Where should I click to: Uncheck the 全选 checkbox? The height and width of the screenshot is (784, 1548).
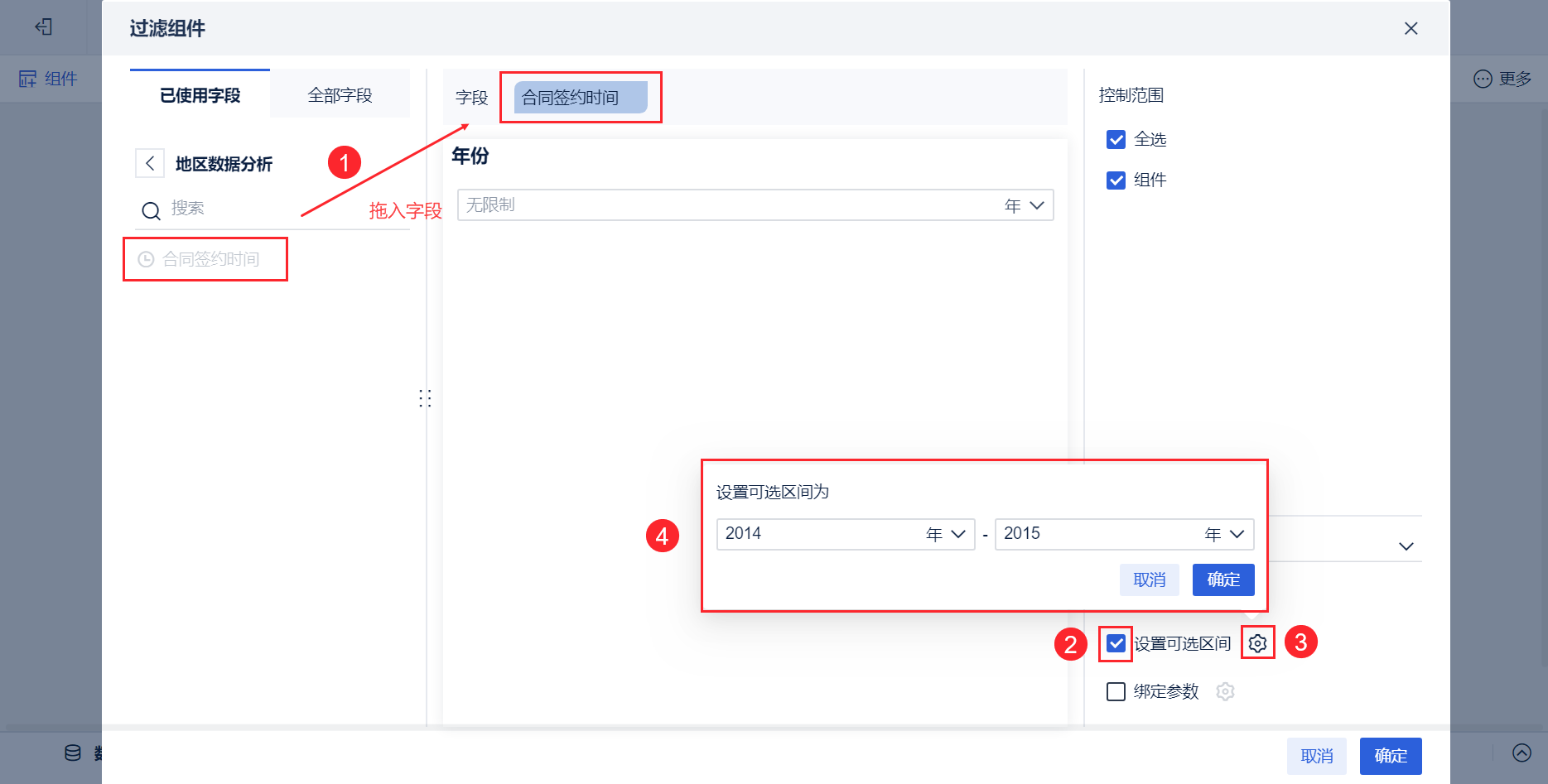(x=1116, y=139)
